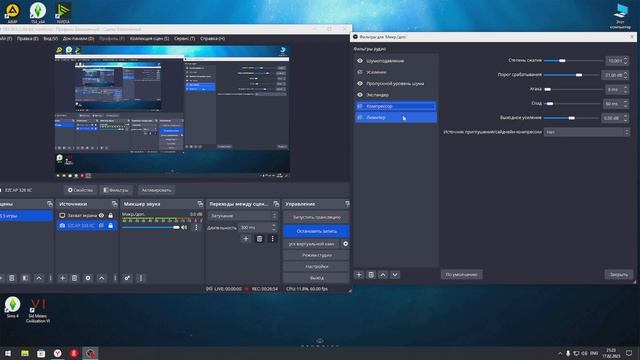Step Выходное усиление dB spinner
This screenshot has width=640, height=360.
tap(626, 118)
